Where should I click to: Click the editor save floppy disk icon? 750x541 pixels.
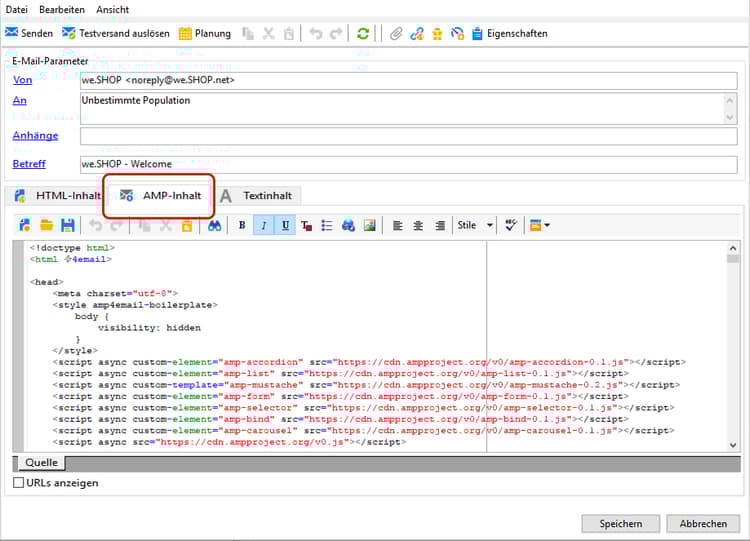[x=68, y=225]
